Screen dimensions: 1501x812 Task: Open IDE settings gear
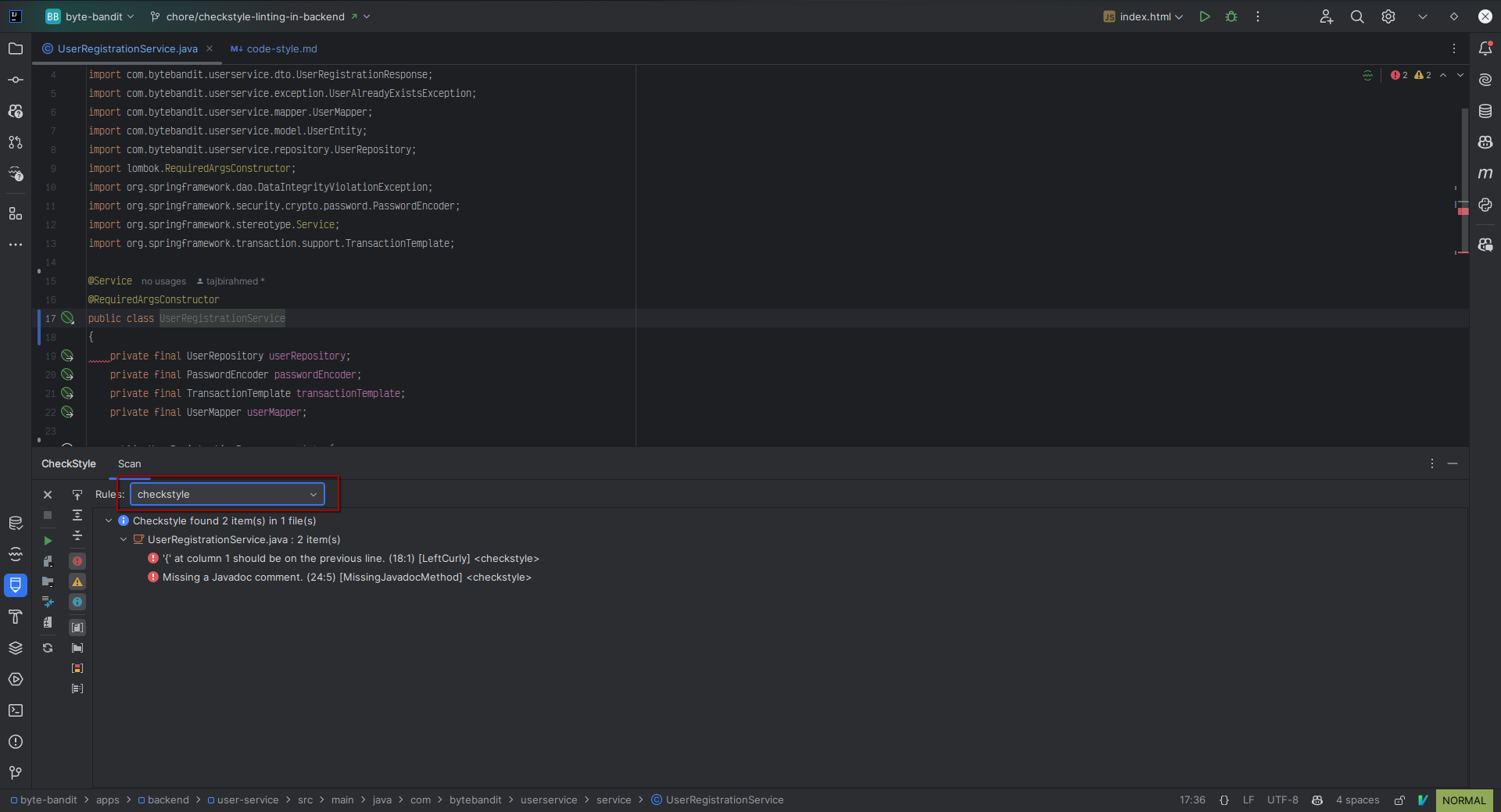click(x=1388, y=16)
